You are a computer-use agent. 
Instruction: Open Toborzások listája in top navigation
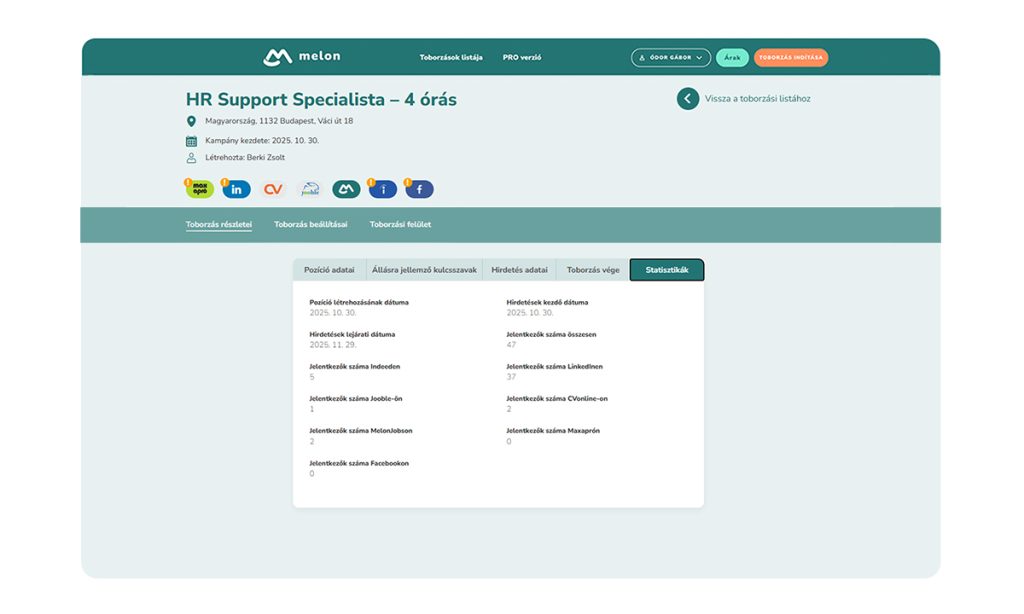pos(451,58)
